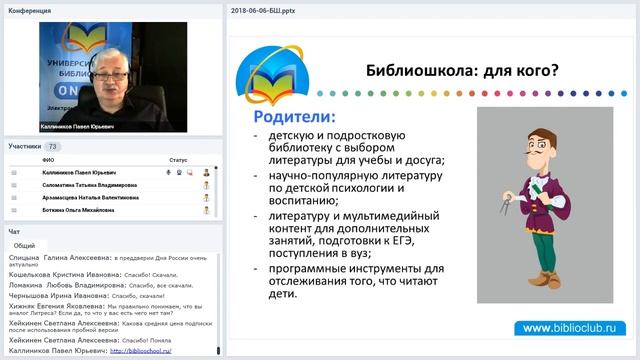Click chat message from Чернышова Ирина Ивановна
Viewport: 640px width, 360px height.
[87, 296]
